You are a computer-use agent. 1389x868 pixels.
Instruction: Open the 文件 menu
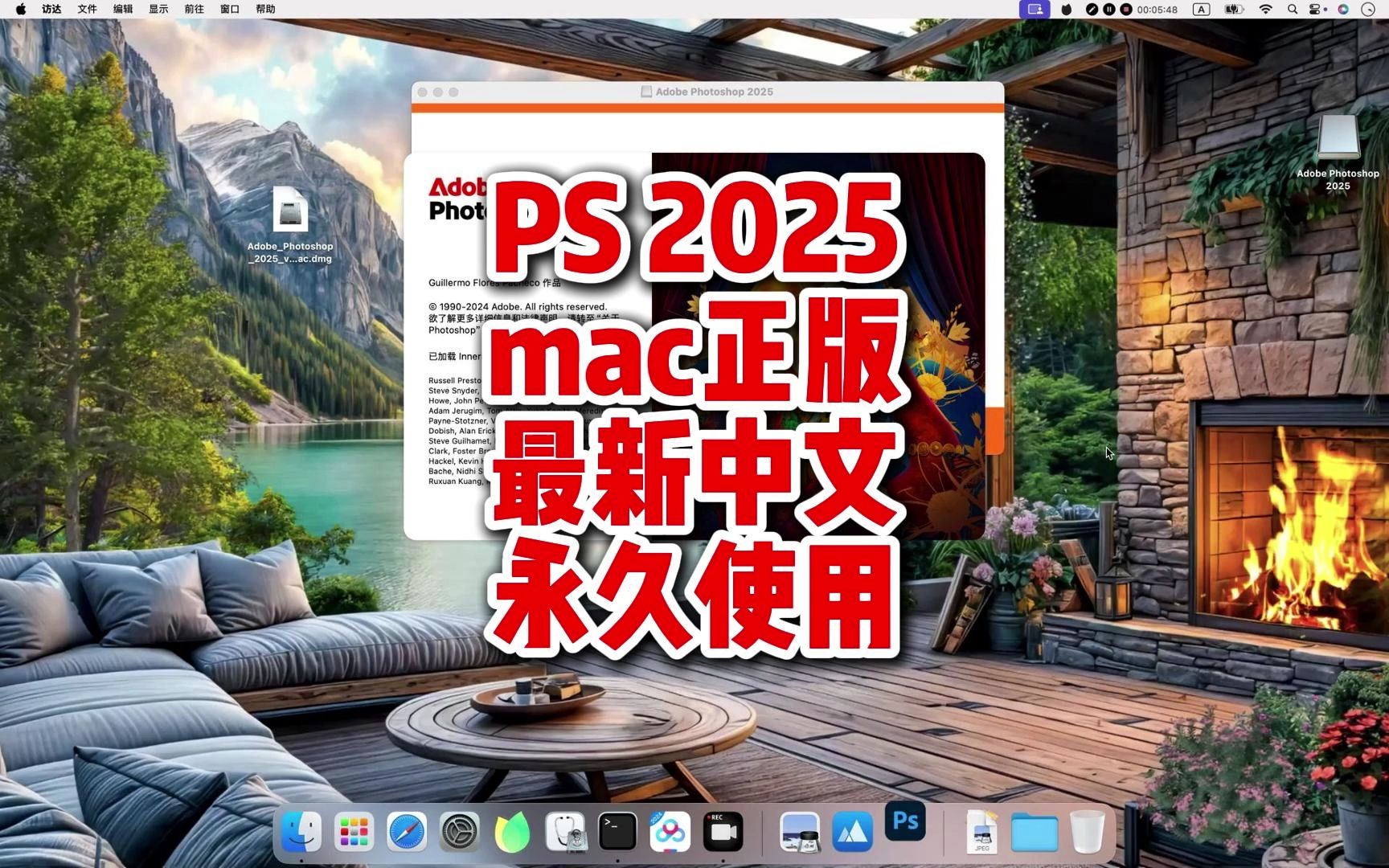[x=86, y=9]
